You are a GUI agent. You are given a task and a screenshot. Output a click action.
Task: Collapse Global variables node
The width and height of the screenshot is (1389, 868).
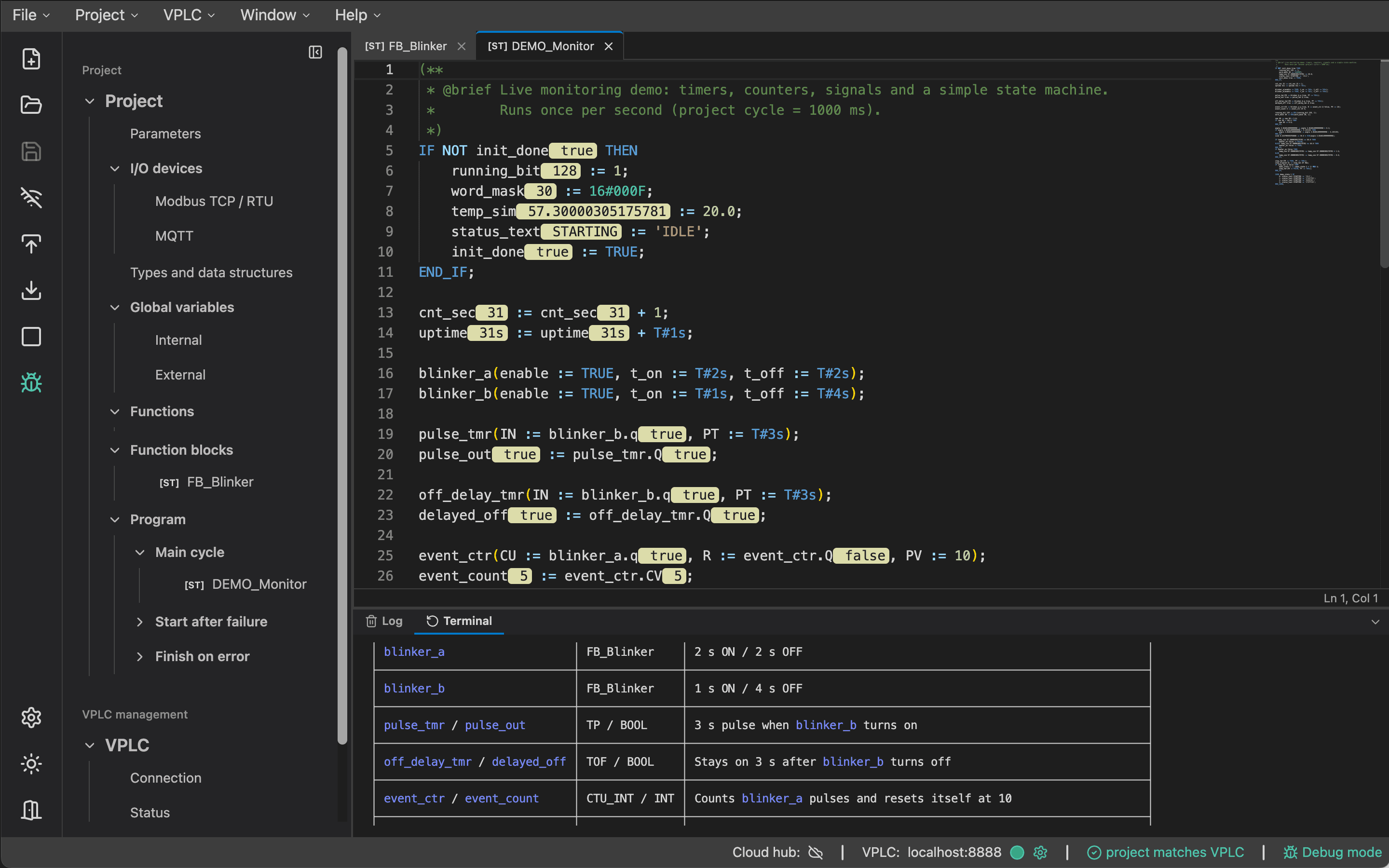point(115,307)
